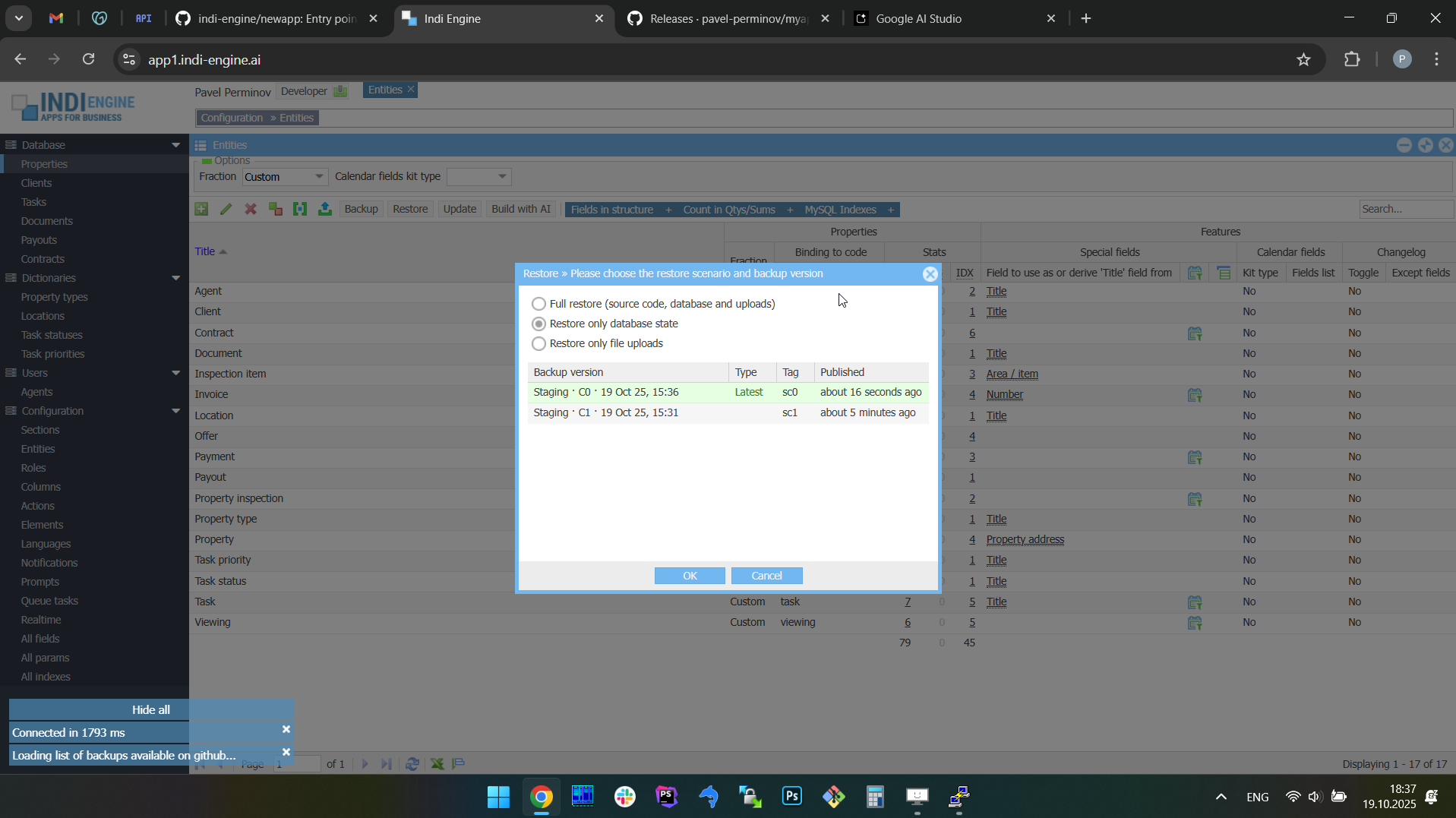The image size is (1456, 818).
Task: Open the Fraction dropdown showing Custom
Action: click(x=285, y=177)
